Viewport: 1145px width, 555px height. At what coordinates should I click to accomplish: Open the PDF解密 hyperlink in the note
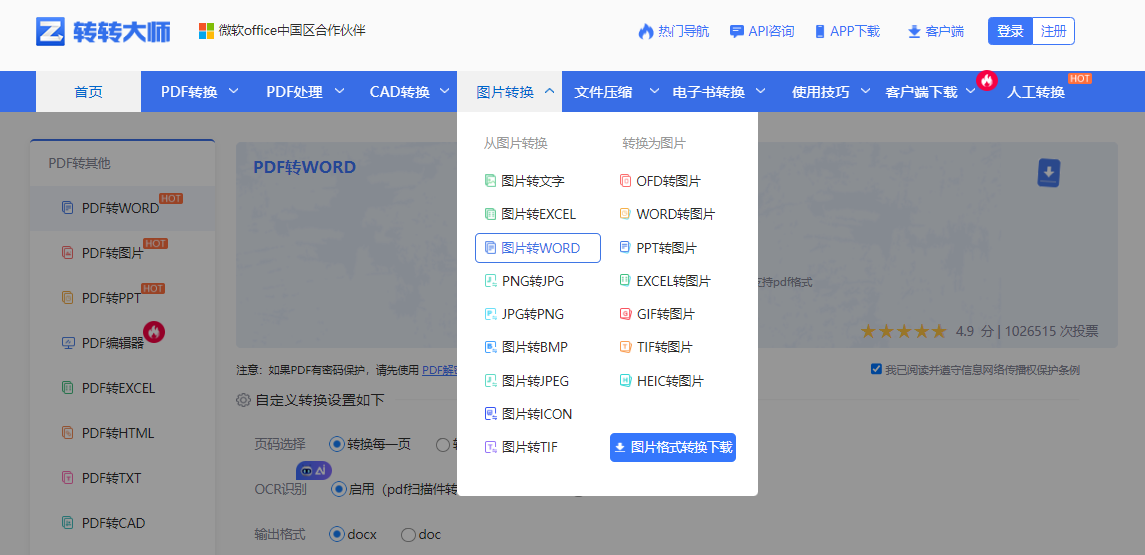tap(440, 370)
